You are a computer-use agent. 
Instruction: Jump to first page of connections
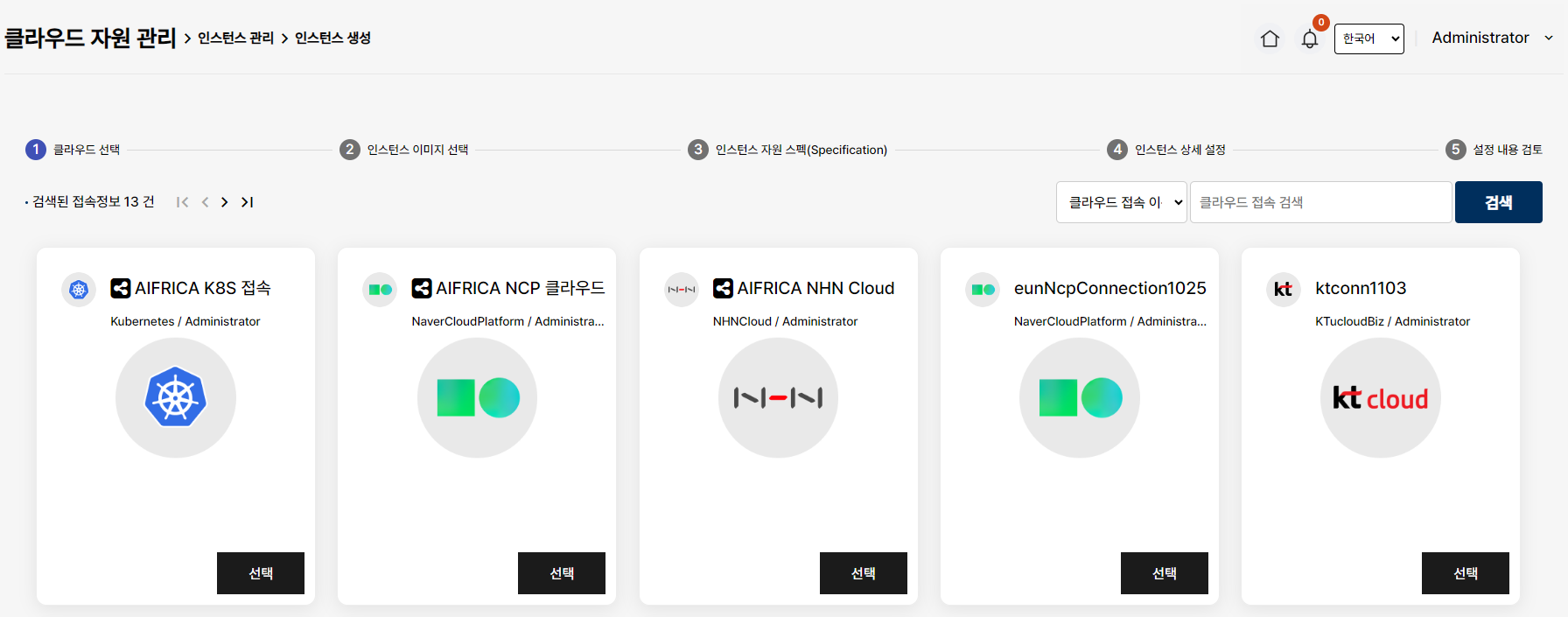(x=182, y=202)
